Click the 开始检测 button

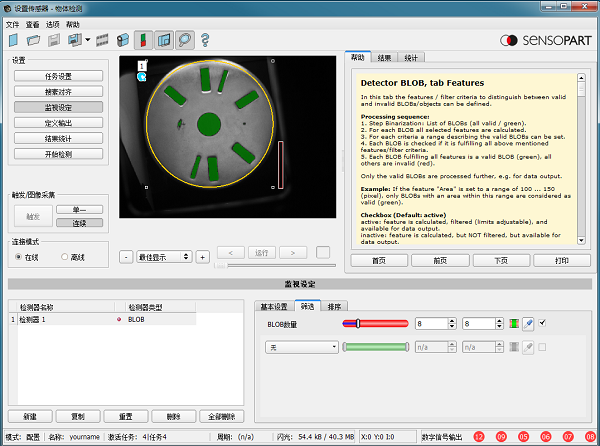(57, 154)
